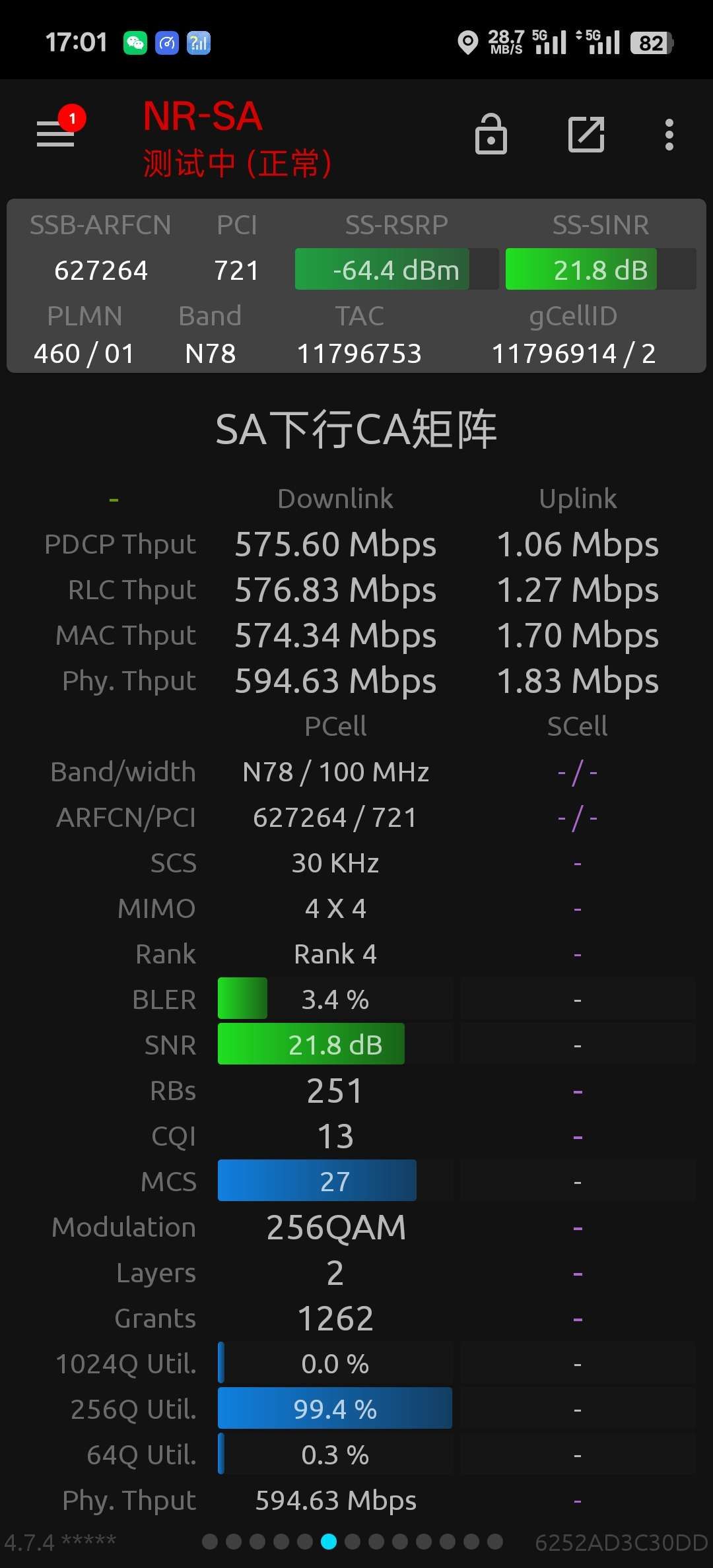Tap the battery level indicator

tap(652, 43)
